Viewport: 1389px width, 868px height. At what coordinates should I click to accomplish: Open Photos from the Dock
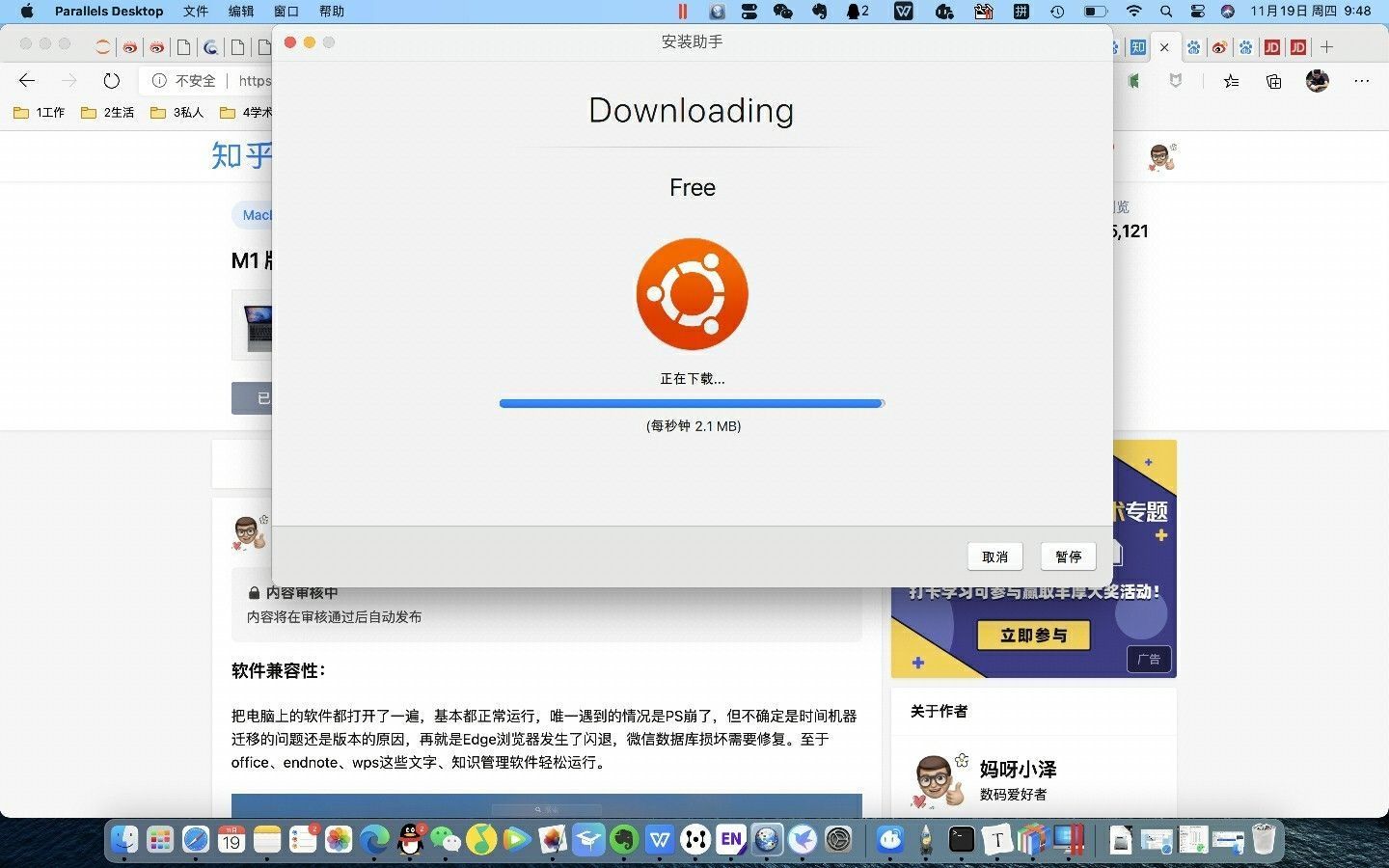[339, 840]
